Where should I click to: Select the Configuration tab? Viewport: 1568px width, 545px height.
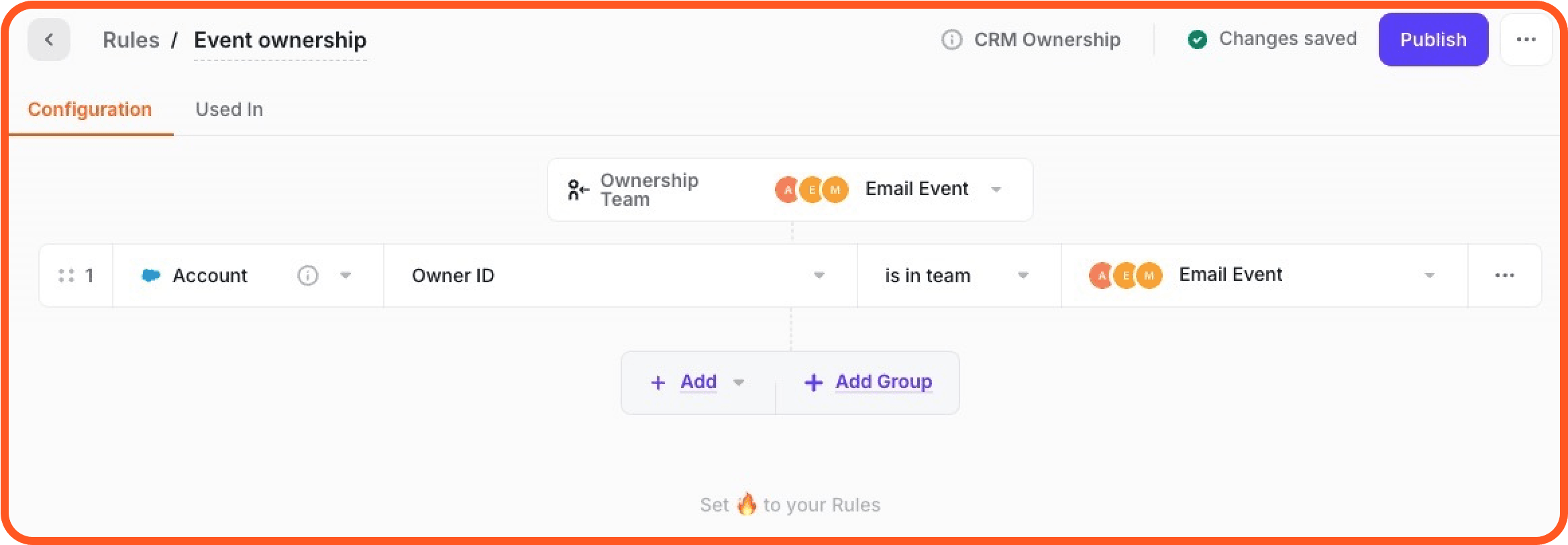click(90, 109)
